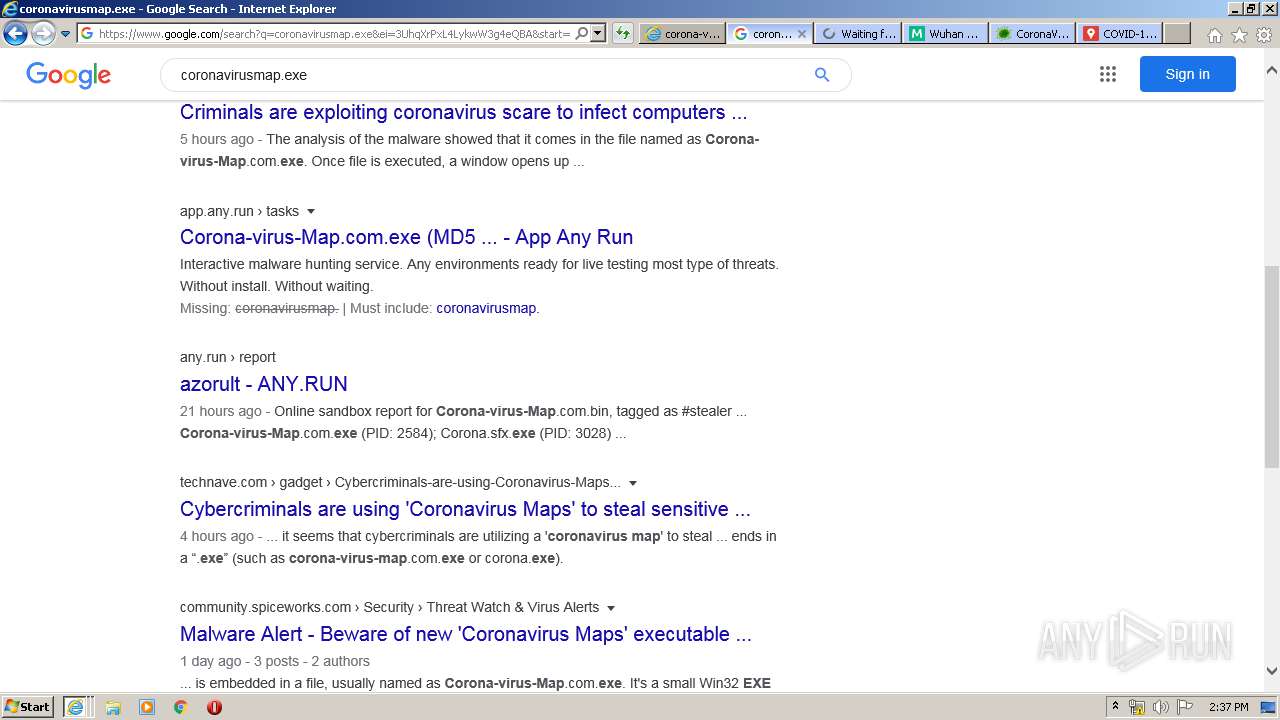Click the address bar search magnifier icon
Viewport: 1280px width, 720px height.
pos(582,33)
